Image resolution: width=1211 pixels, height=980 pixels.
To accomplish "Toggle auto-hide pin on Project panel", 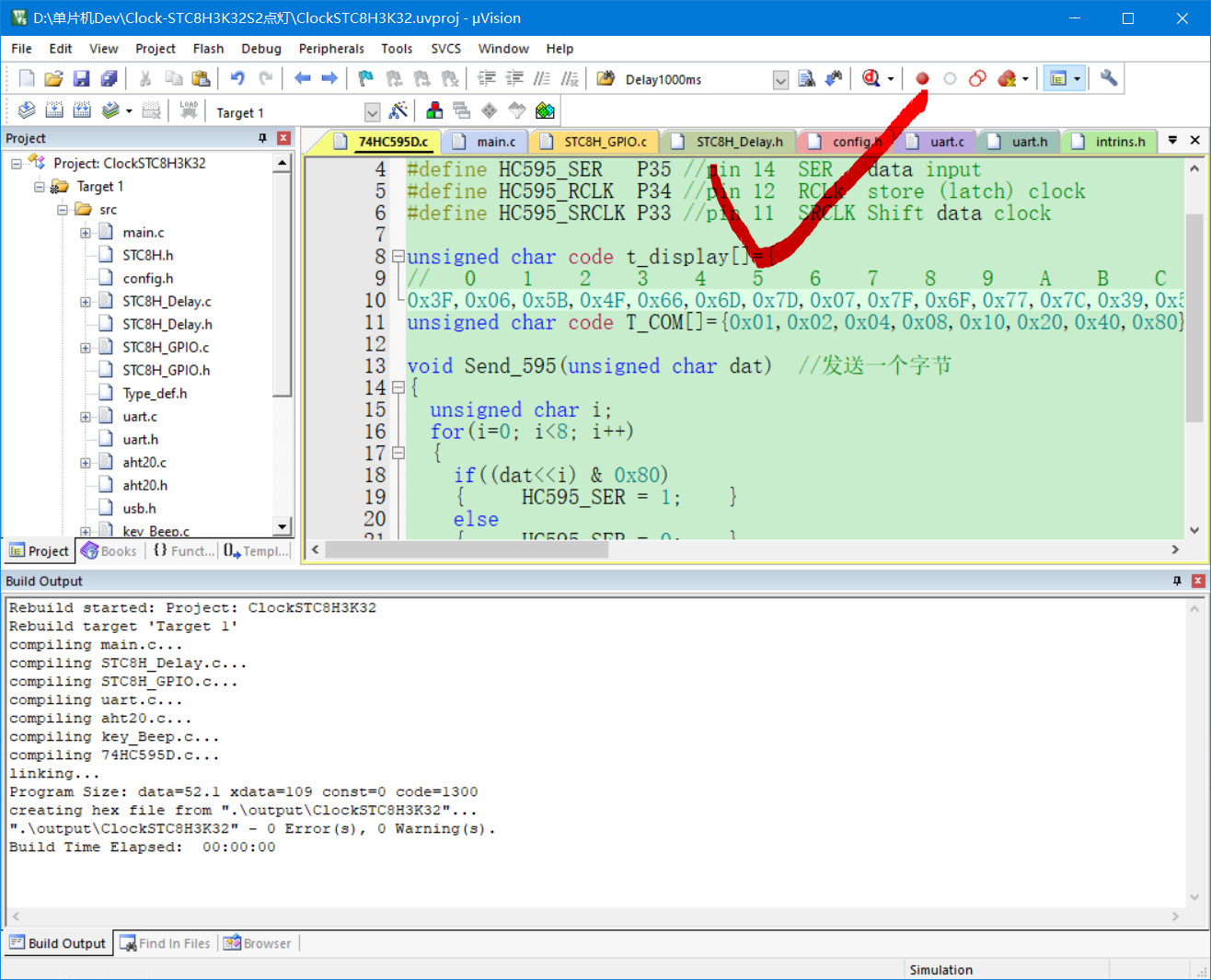I will 262,138.
